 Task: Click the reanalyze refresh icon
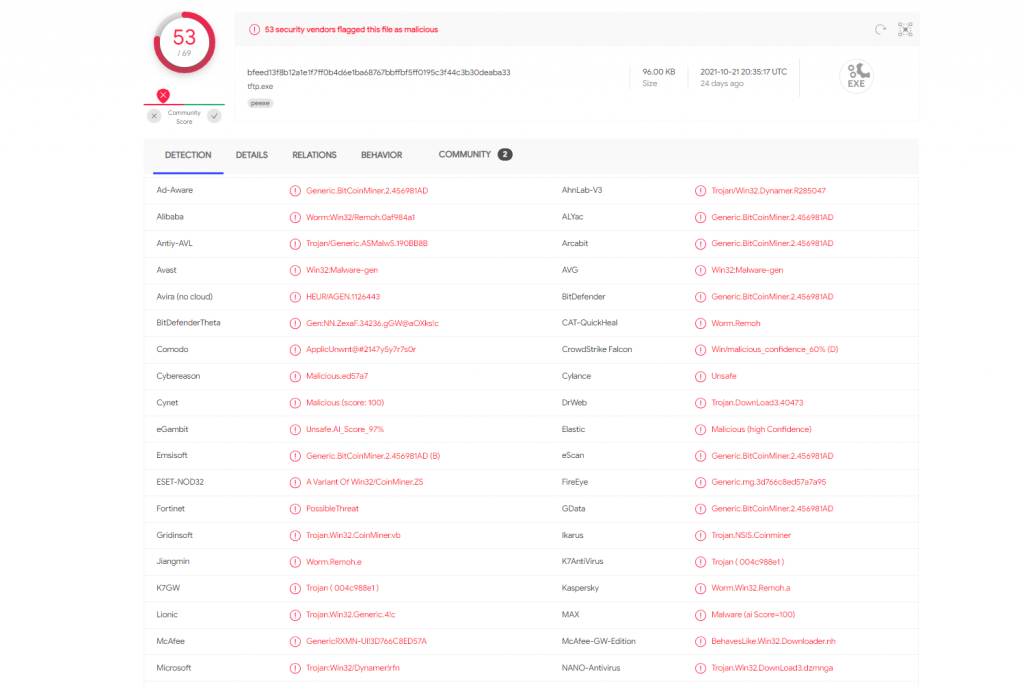[880, 30]
